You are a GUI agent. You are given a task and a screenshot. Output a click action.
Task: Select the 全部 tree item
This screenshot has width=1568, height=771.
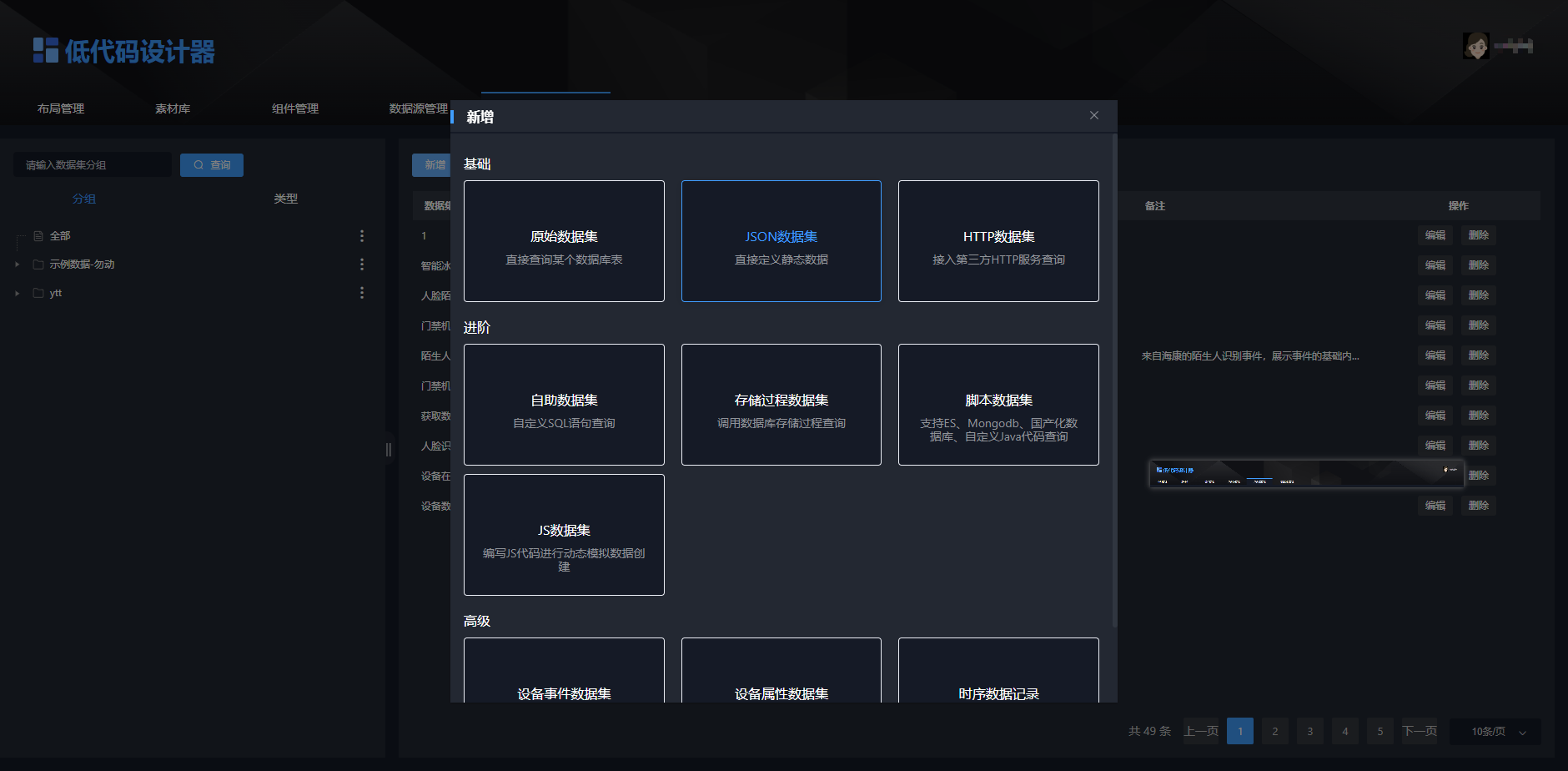(60, 236)
